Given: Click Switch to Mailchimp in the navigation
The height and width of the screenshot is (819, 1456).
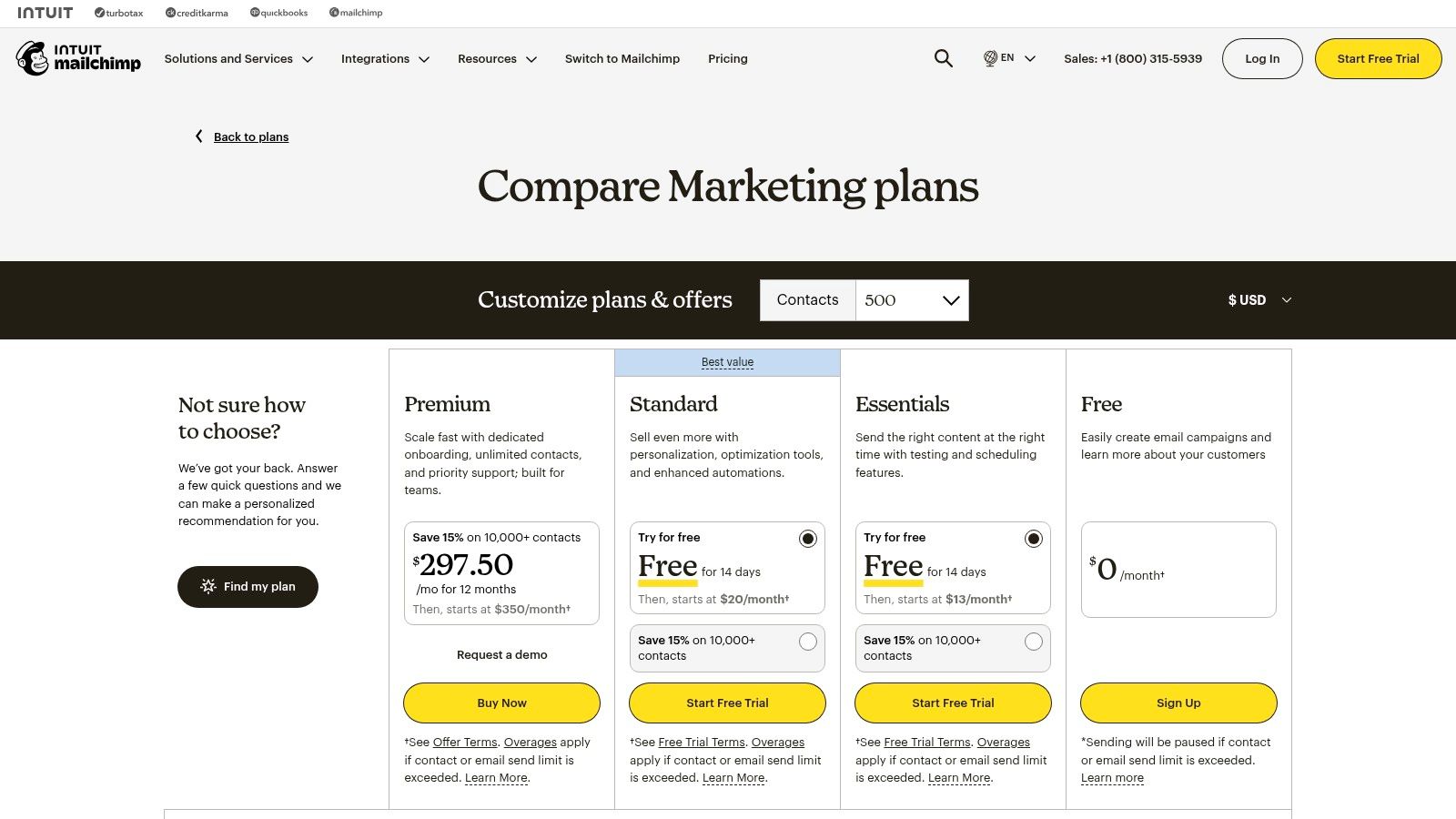Looking at the screenshot, I should click(x=622, y=58).
